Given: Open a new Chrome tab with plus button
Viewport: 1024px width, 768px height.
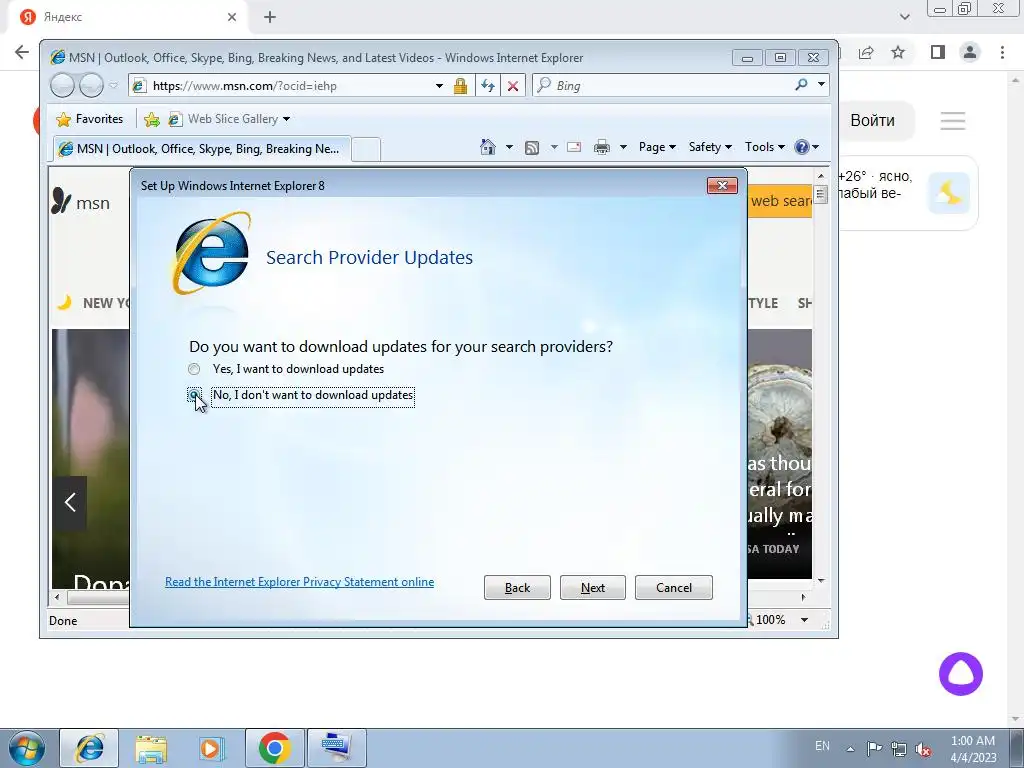Looking at the screenshot, I should coord(270,17).
